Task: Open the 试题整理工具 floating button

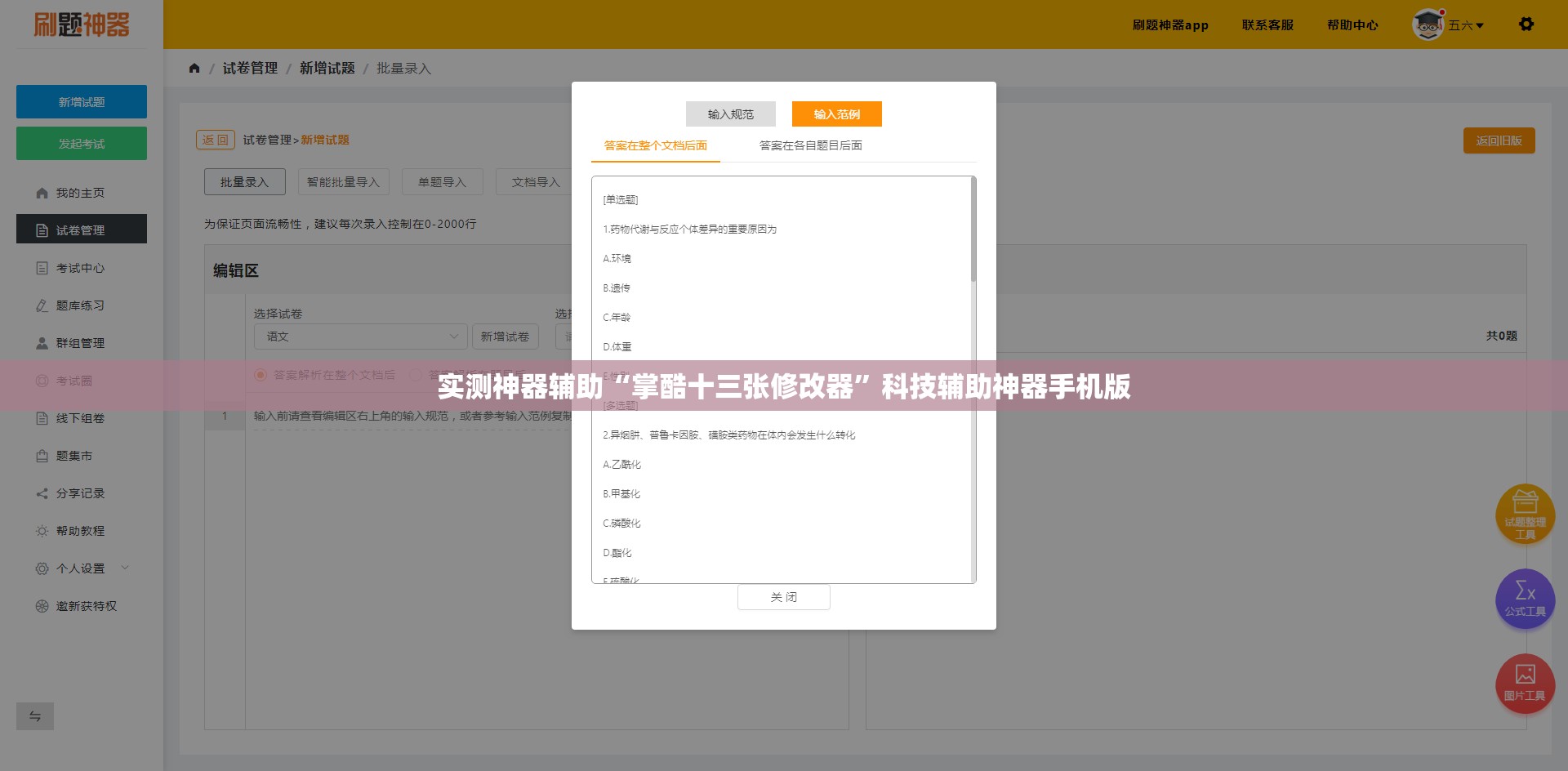Action: (x=1525, y=515)
